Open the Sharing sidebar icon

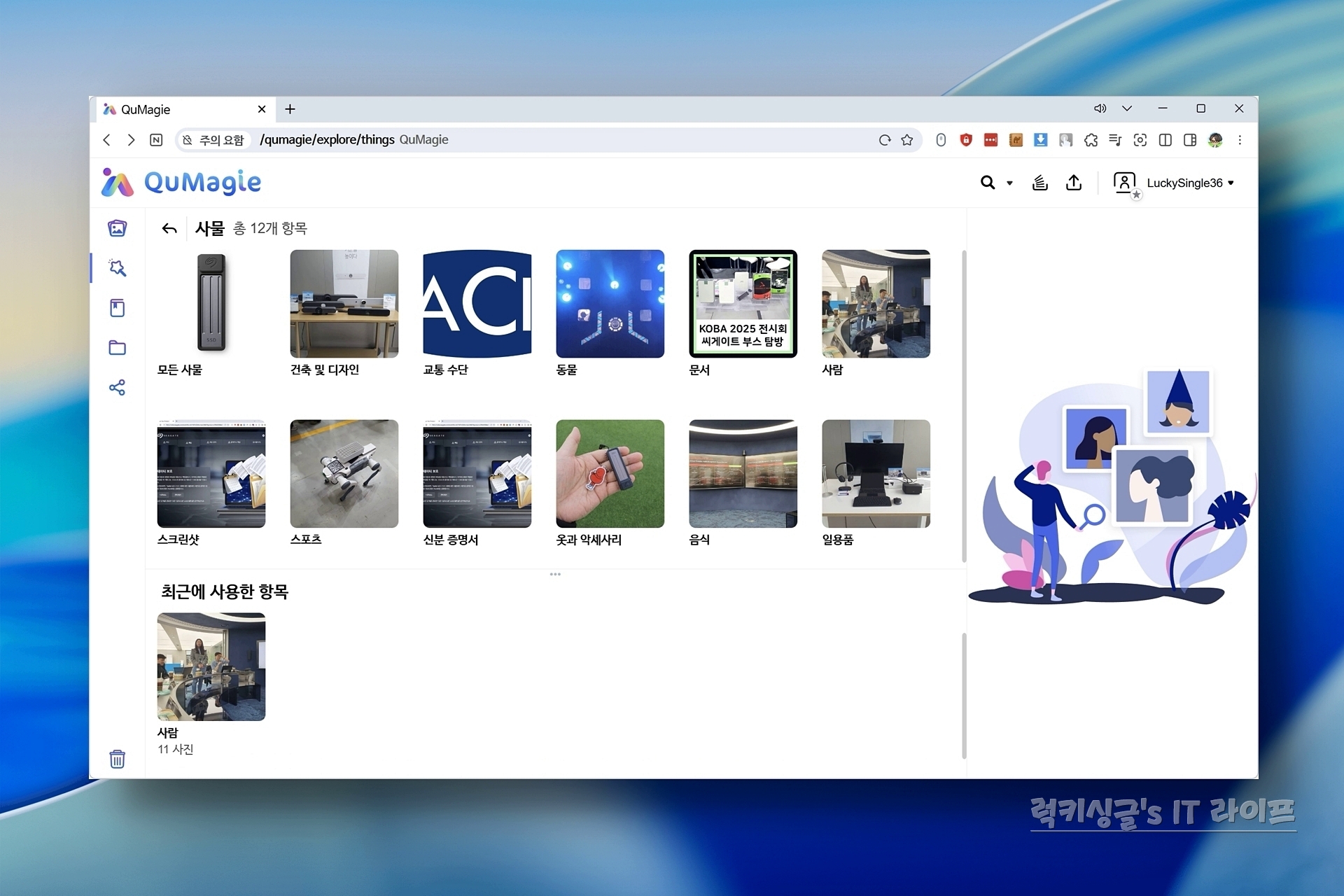click(x=117, y=388)
